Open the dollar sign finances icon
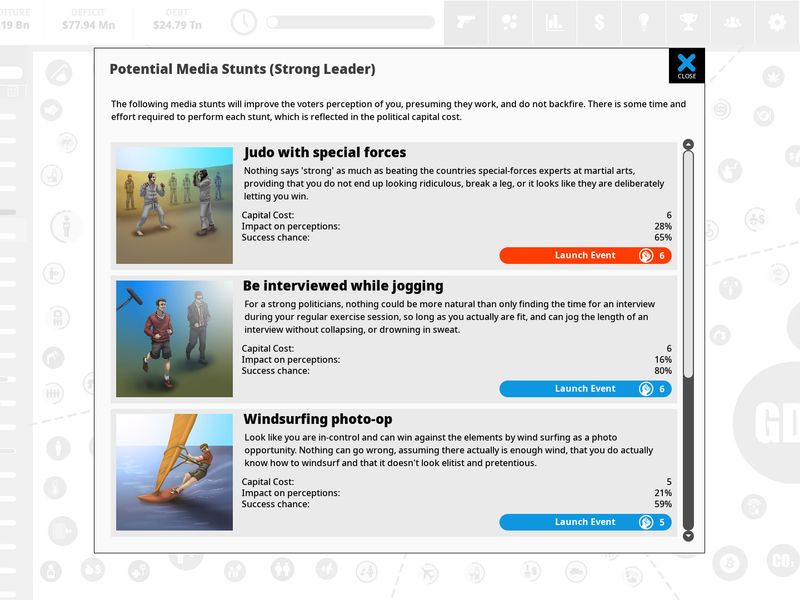 599,22
